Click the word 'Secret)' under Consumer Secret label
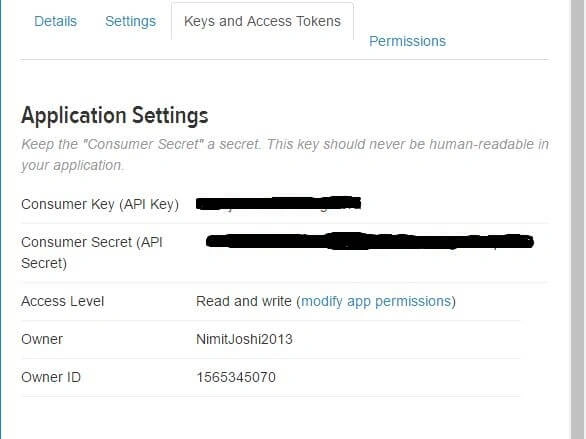 44,263
